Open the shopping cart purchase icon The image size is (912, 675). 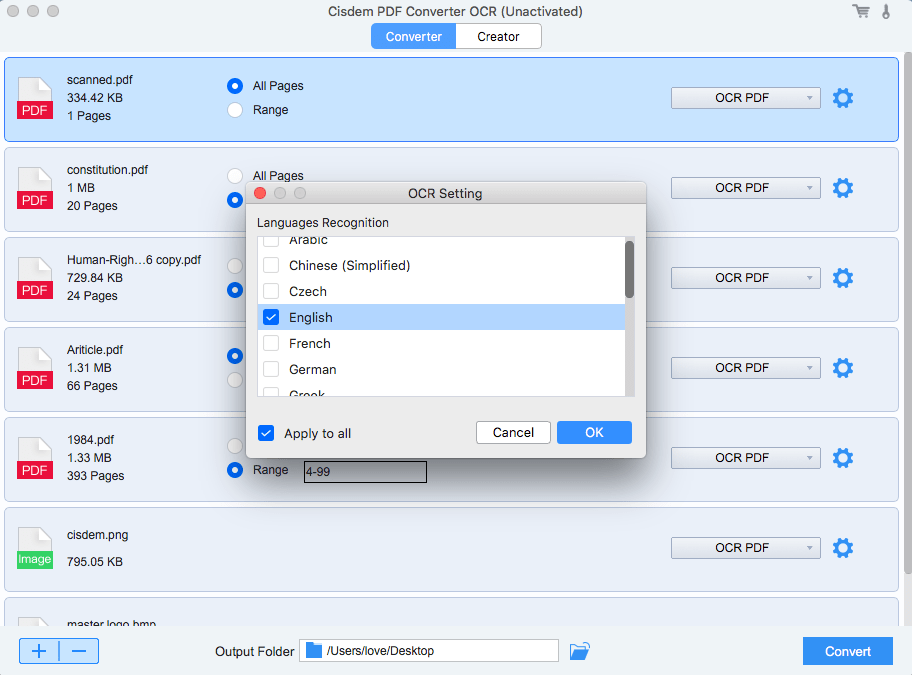[x=861, y=11]
